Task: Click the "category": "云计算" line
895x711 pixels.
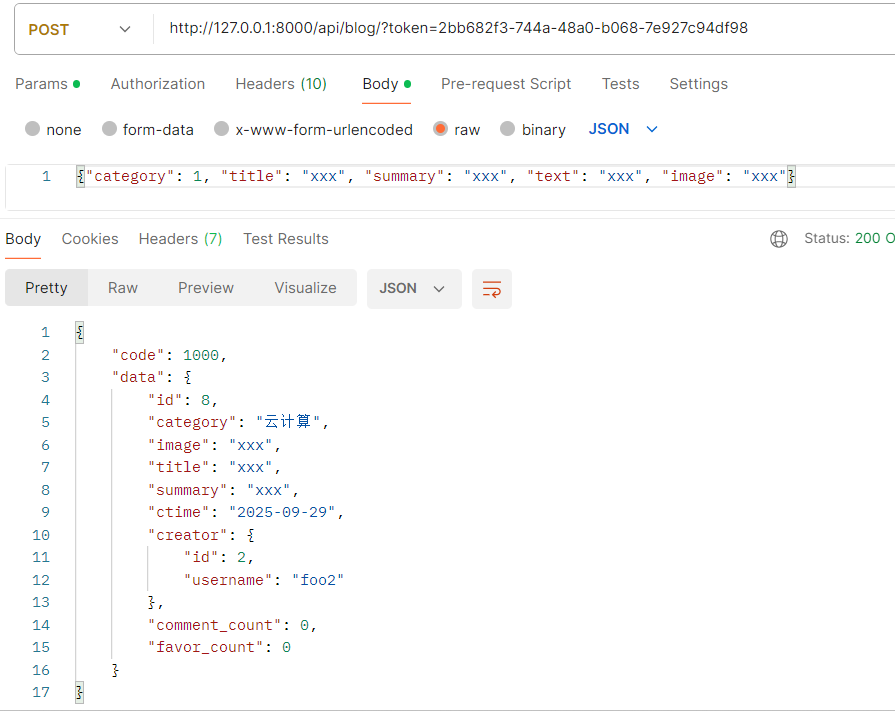Action: [238, 422]
